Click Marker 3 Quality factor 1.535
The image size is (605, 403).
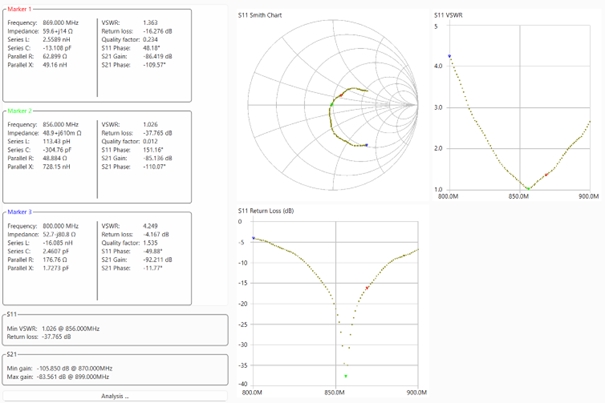pos(150,243)
